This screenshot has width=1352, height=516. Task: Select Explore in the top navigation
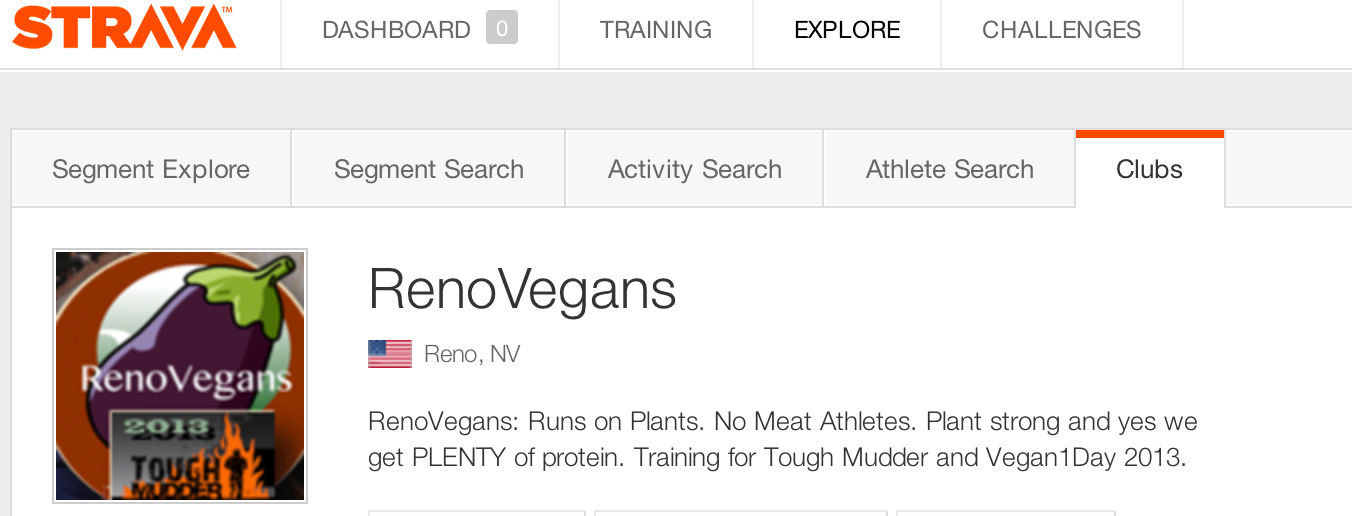(847, 30)
